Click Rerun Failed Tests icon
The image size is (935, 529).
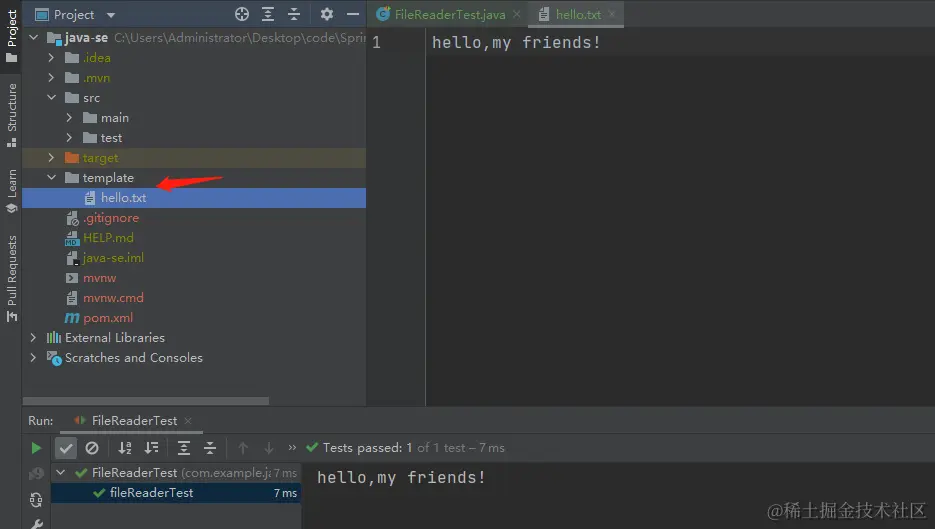[36, 474]
